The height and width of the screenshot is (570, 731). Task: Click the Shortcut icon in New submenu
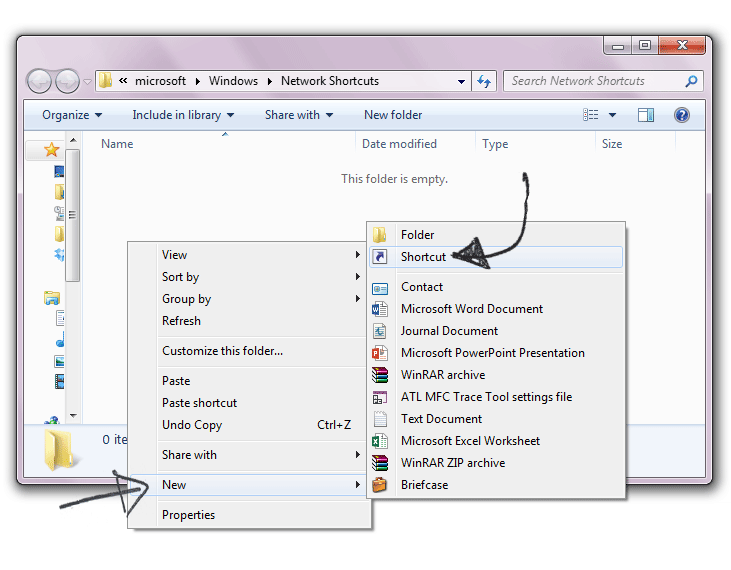(380, 256)
